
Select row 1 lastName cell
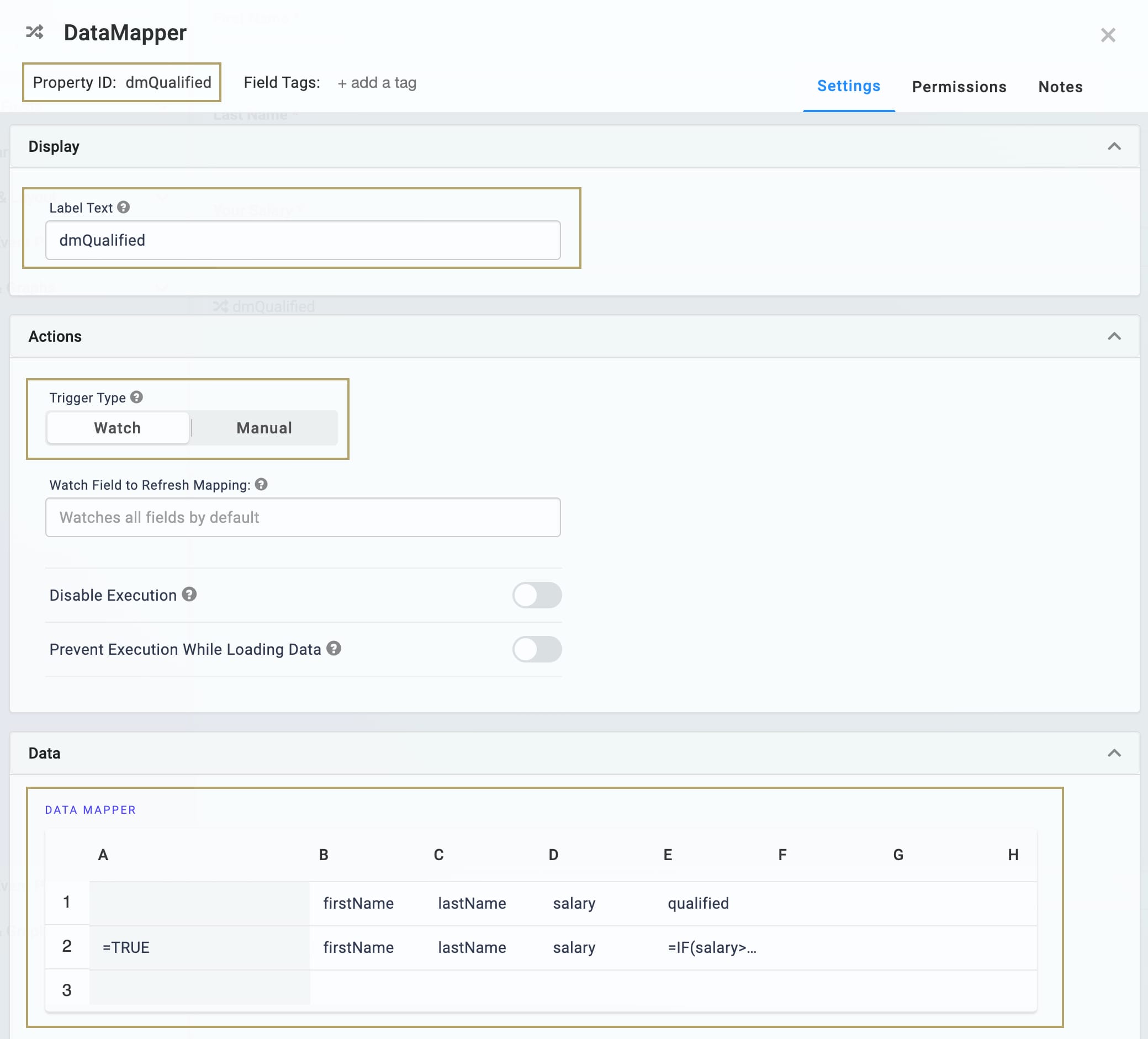tap(483, 903)
